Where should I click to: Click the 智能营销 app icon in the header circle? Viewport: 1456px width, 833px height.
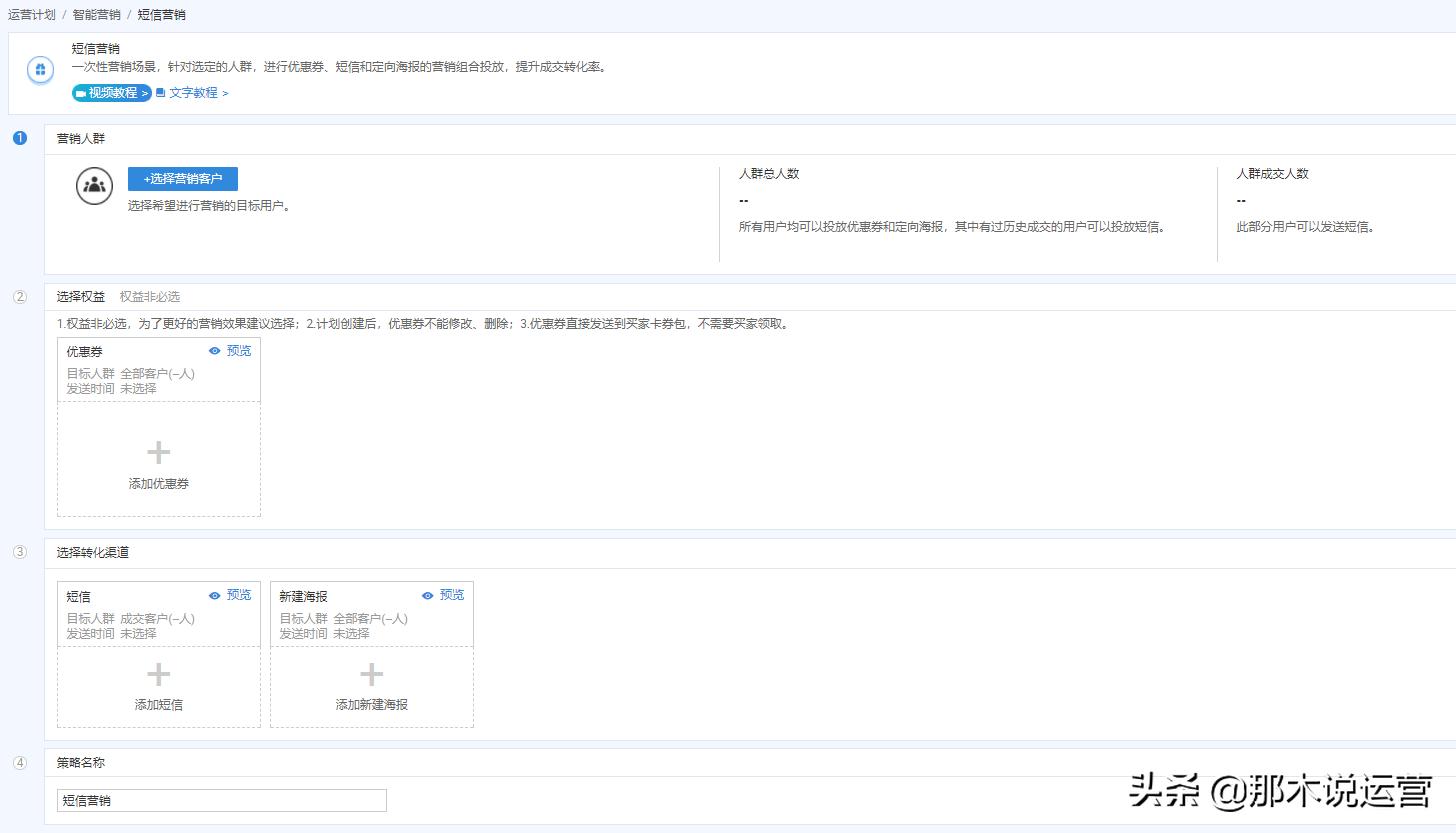(x=40, y=71)
